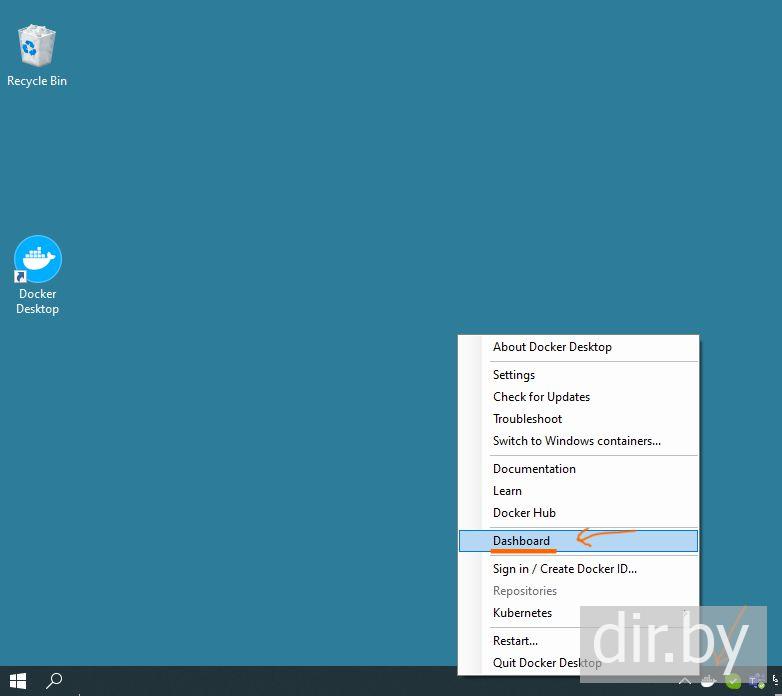
Task: Click the Docker whale tray icon
Action: [709, 681]
